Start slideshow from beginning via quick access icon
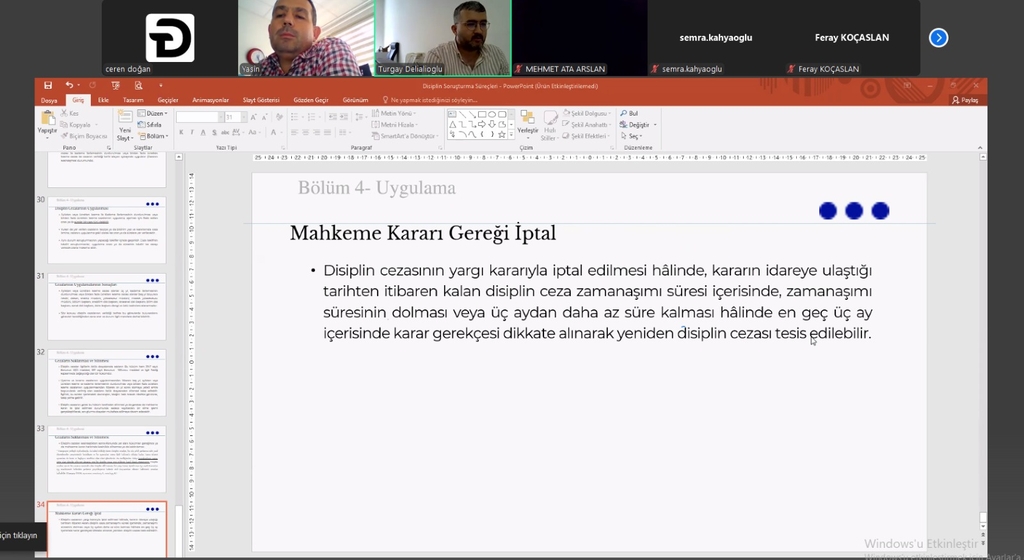This screenshot has height=560, width=1024. 116,86
